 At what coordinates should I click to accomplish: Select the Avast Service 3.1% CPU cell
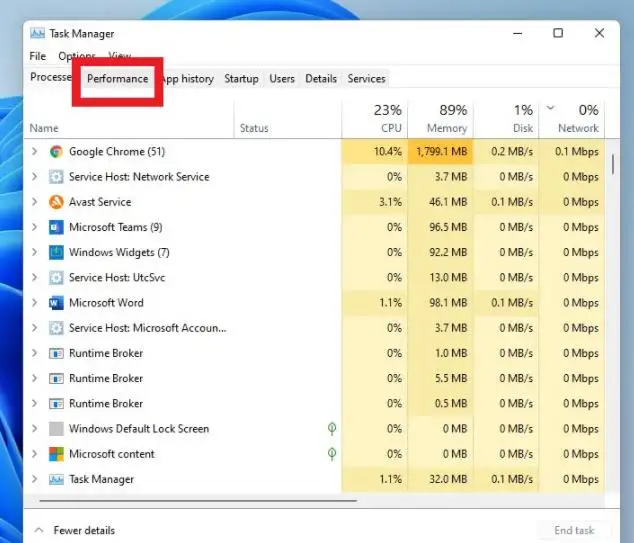coord(375,202)
